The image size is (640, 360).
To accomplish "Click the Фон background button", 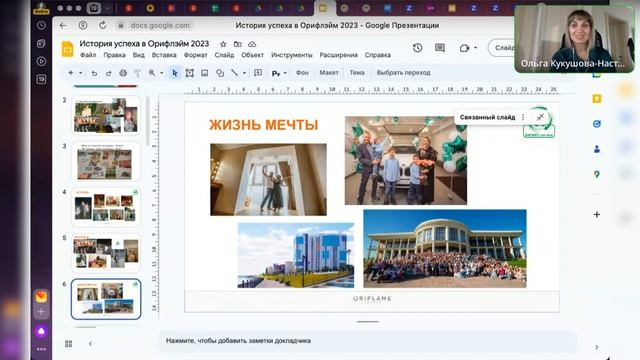I will 302,72.
